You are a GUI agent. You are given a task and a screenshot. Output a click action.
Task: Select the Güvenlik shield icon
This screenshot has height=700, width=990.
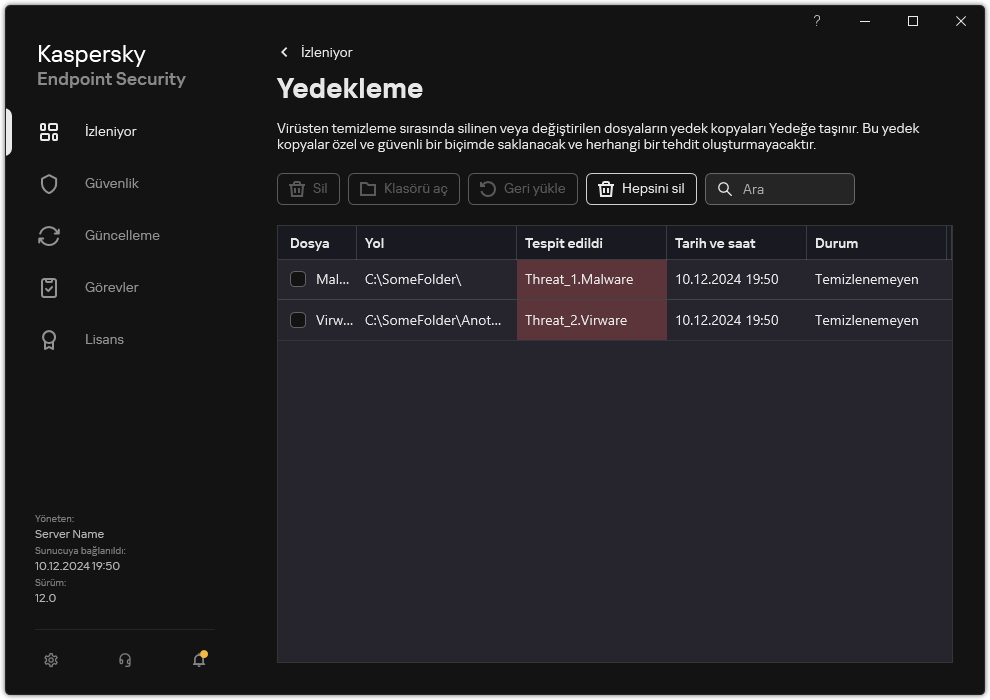[x=49, y=183]
